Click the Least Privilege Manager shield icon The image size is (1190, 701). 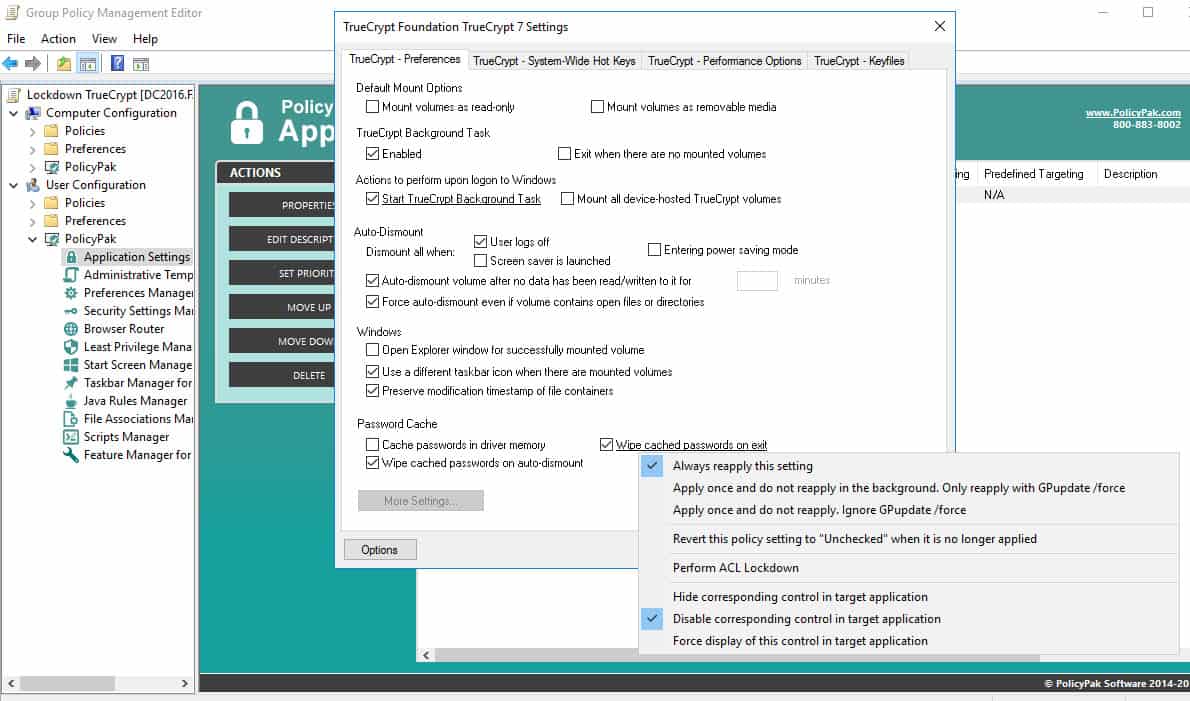point(71,347)
